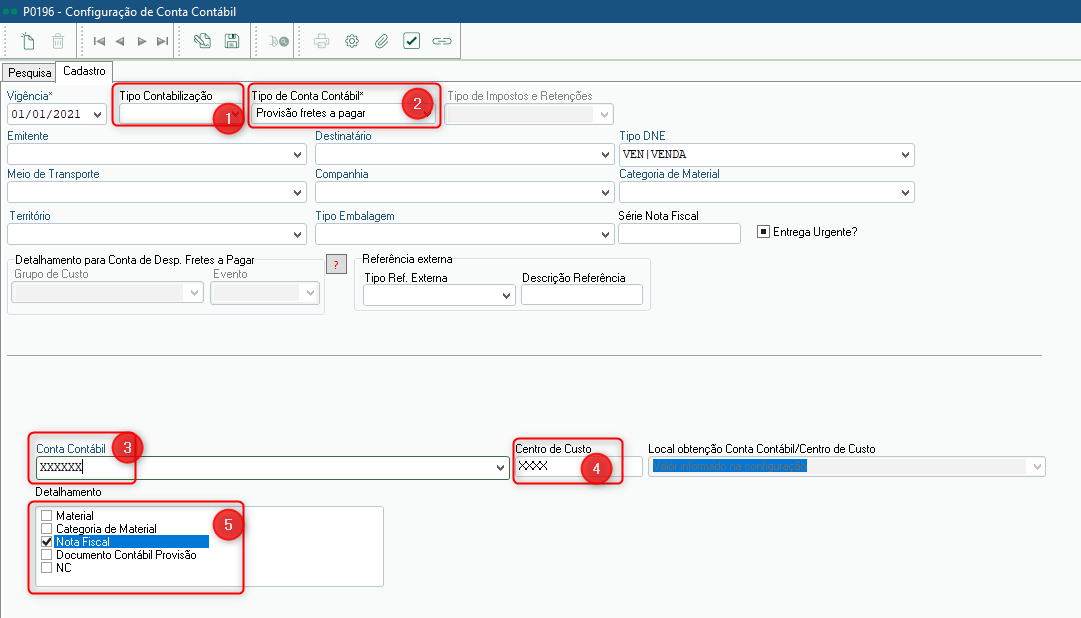
Task: Click the chain link toolbar icon
Action: coord(442,41)
